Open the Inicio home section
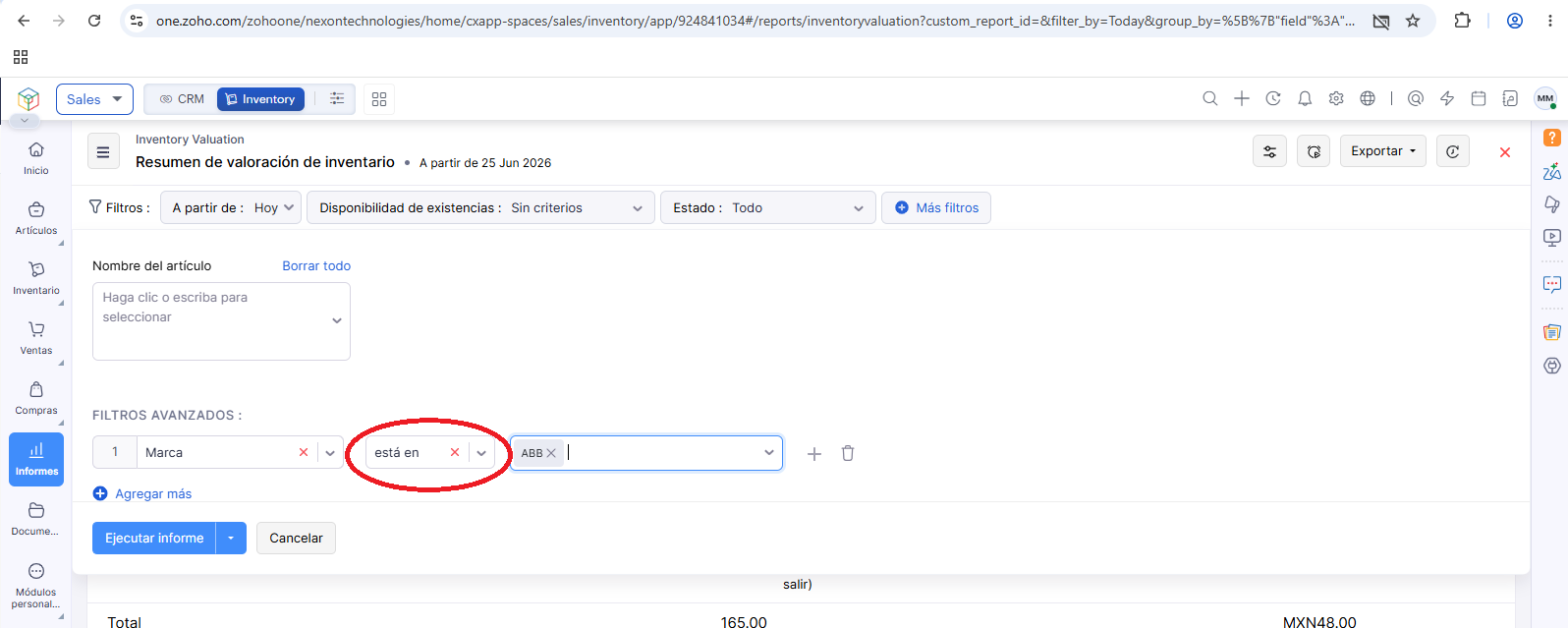The image size is (1568, 628). [36, 158]
